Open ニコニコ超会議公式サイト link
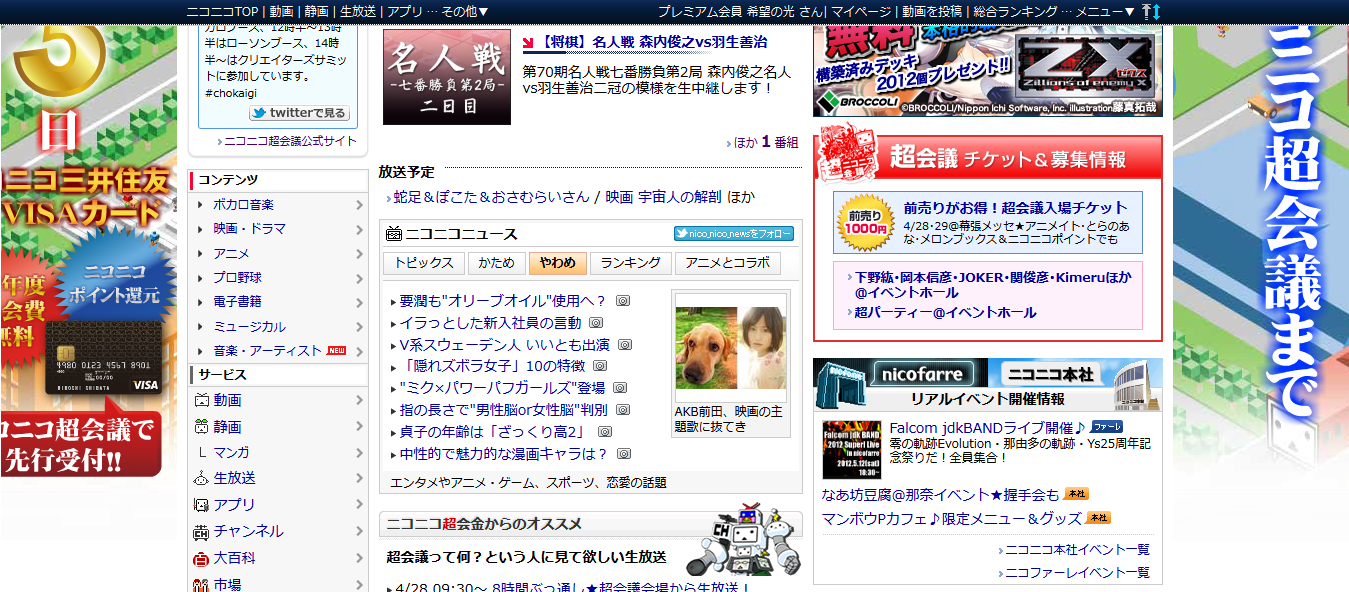Viewport: 1349px width, 592px height. (290, 141)
